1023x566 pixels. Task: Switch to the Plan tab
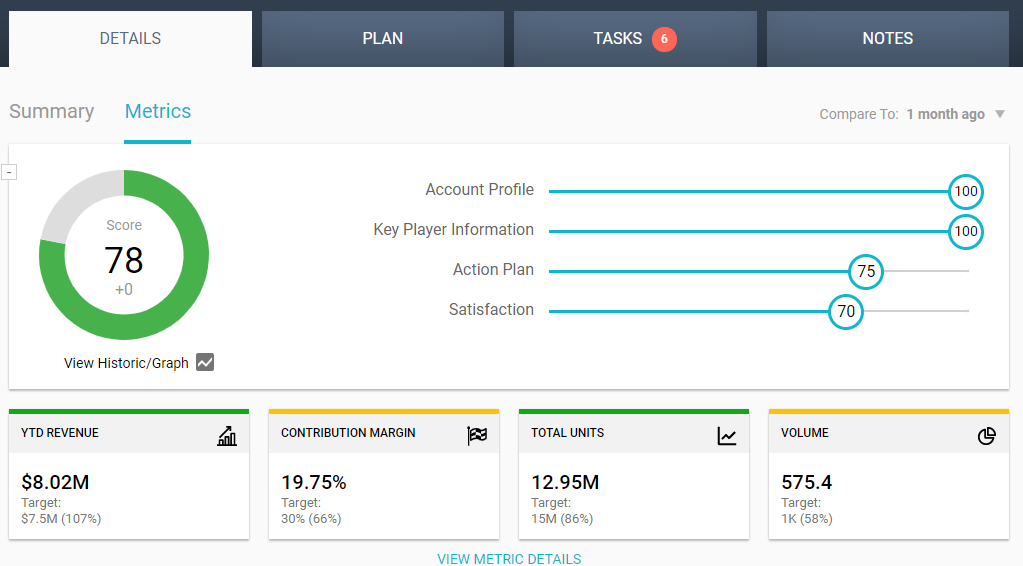tap(382, 39)
